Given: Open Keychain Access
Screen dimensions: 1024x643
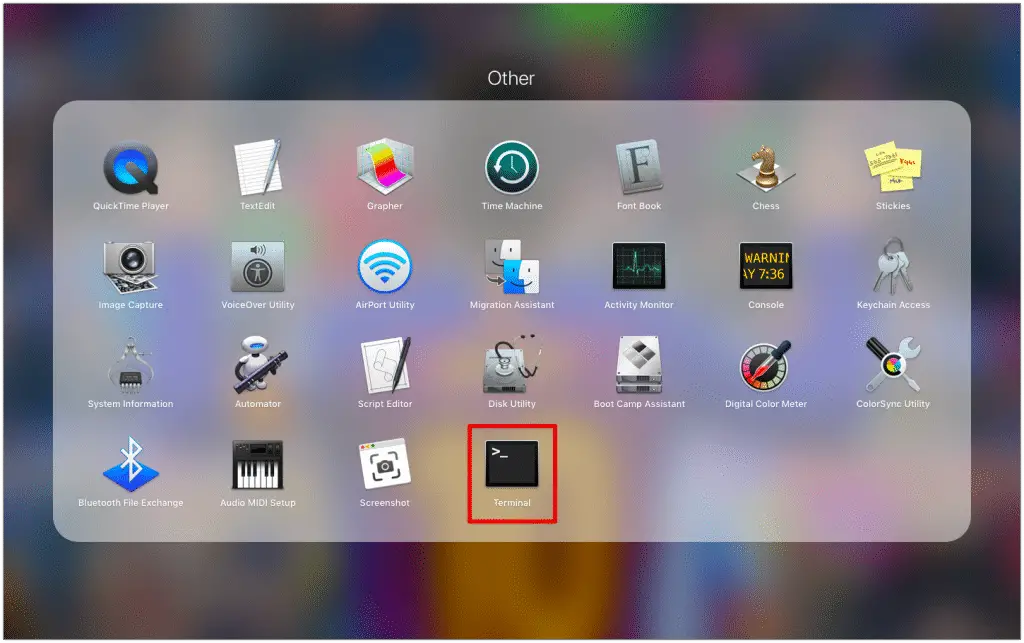Looking at the screenshot, I should [x=892, y=268].
